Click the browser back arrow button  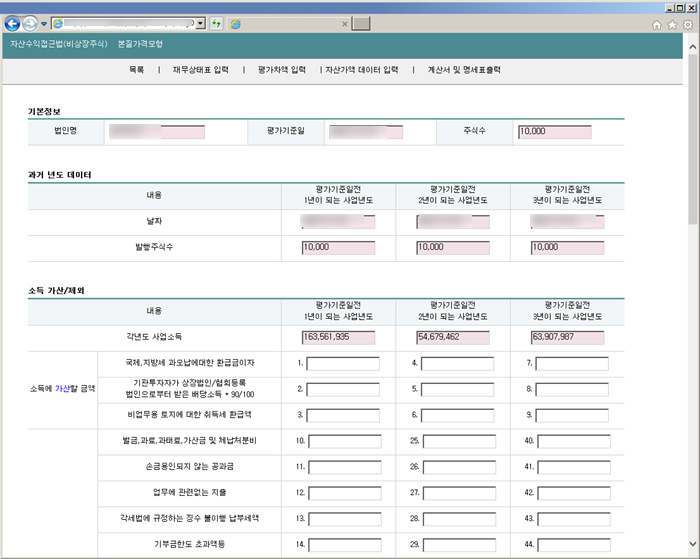click(12, 24)
